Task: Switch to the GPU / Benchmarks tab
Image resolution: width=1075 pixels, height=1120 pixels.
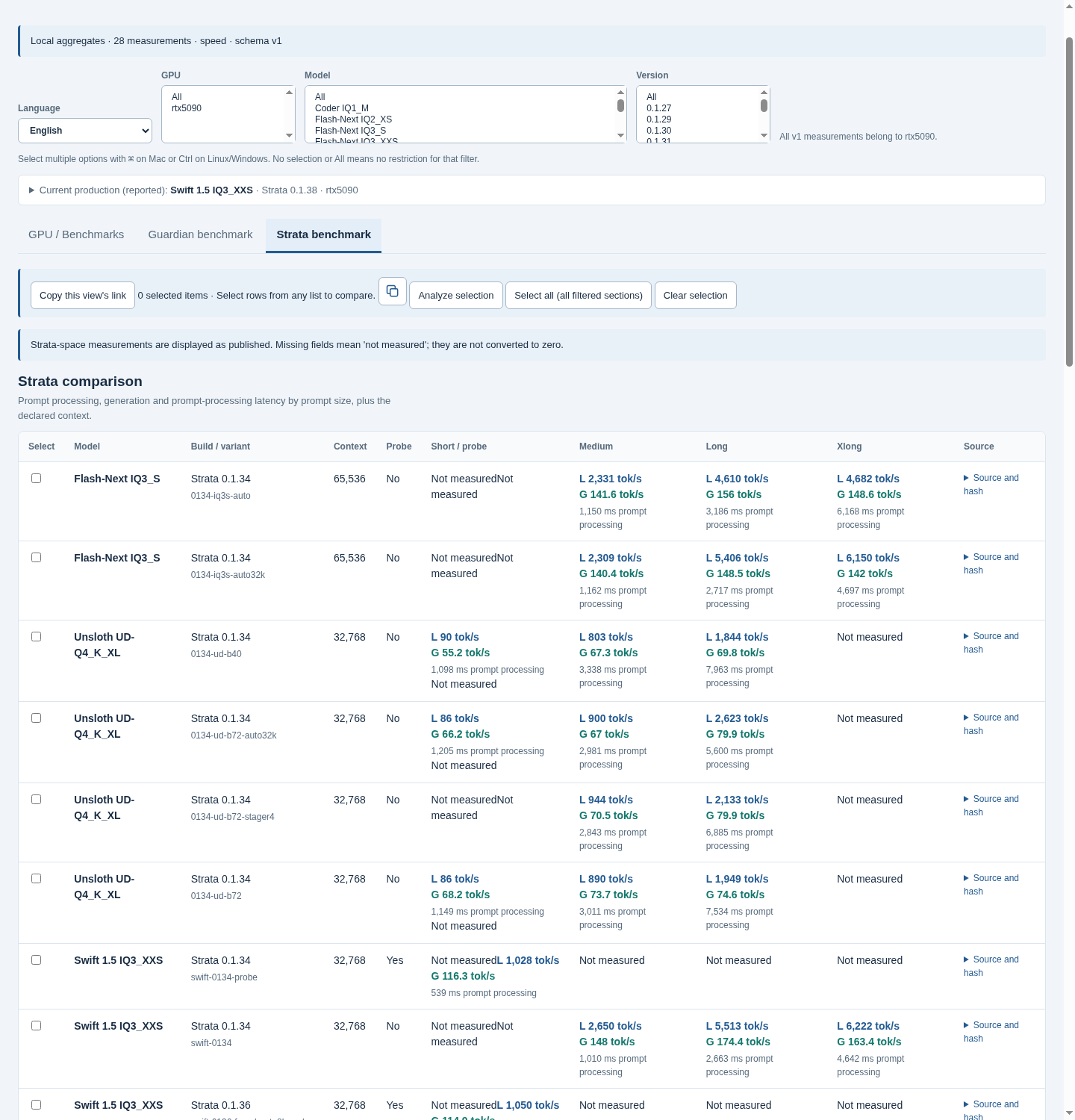Action: [x=76, y=234]
